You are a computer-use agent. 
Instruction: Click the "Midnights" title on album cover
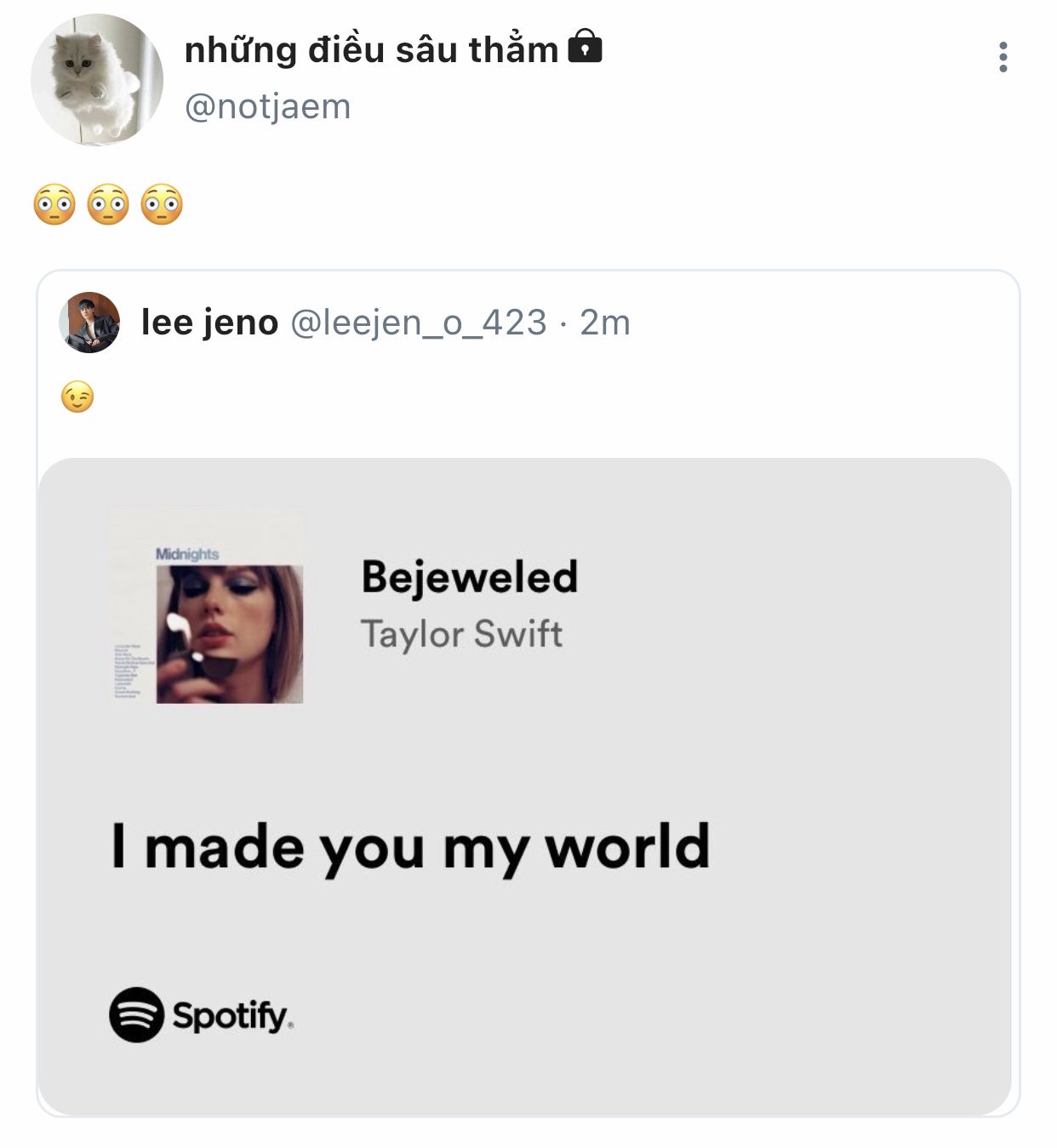(x=187, y=554)
